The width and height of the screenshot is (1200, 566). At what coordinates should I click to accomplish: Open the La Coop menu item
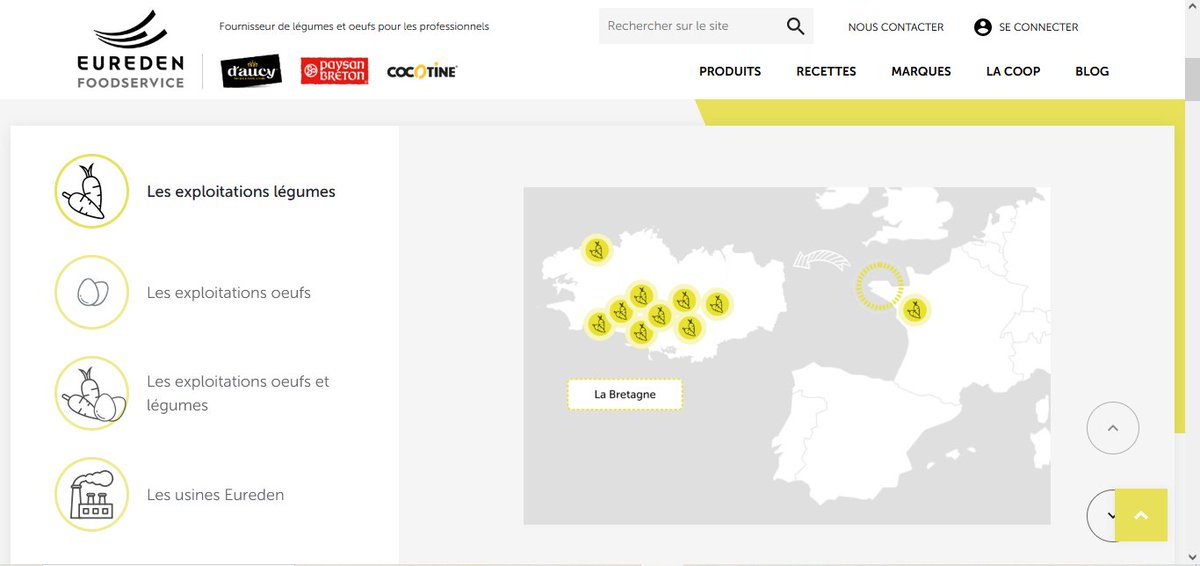click(x=1013, y=71)
